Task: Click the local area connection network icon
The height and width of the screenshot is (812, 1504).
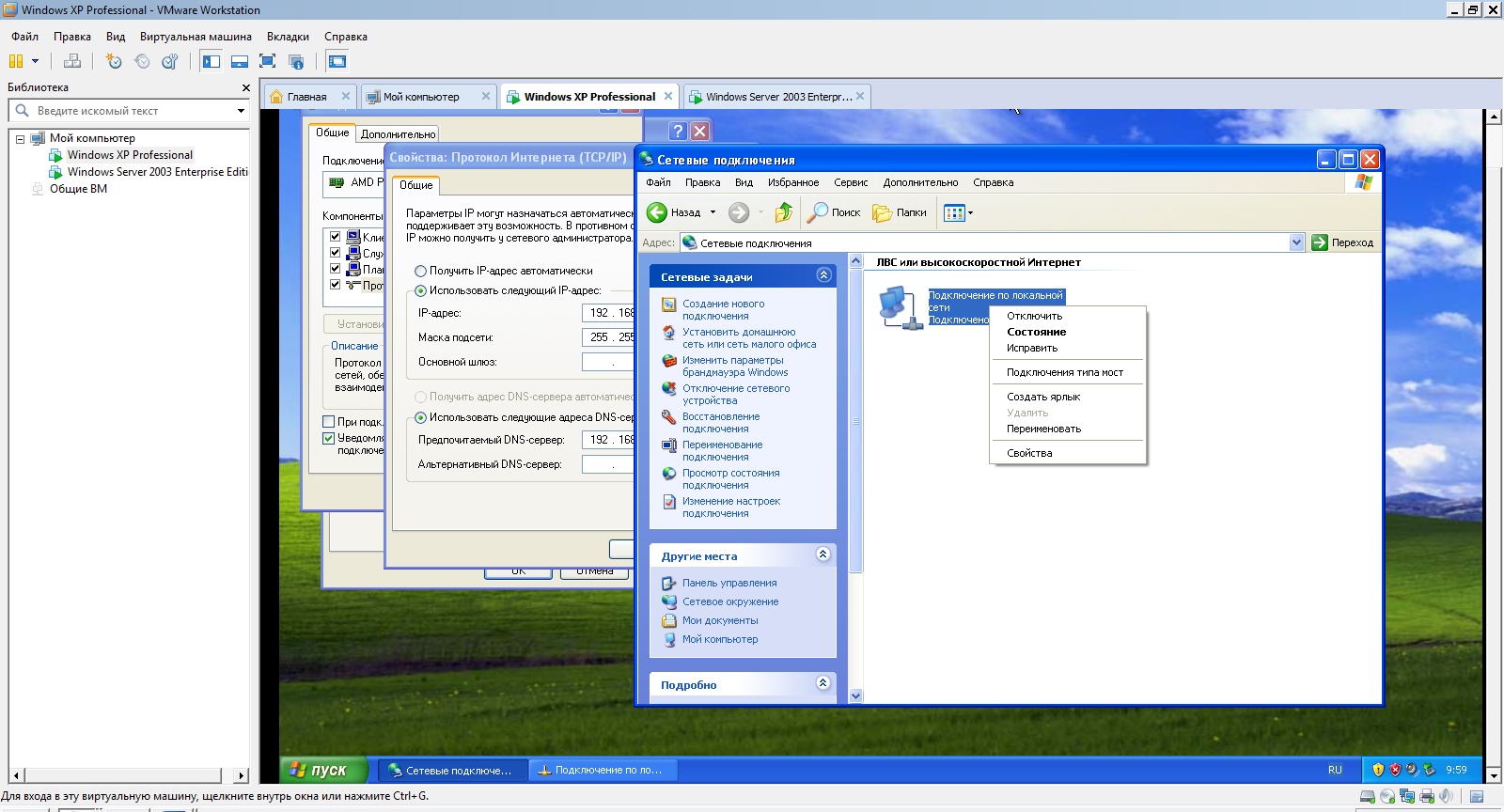Action: pos(900,308)
